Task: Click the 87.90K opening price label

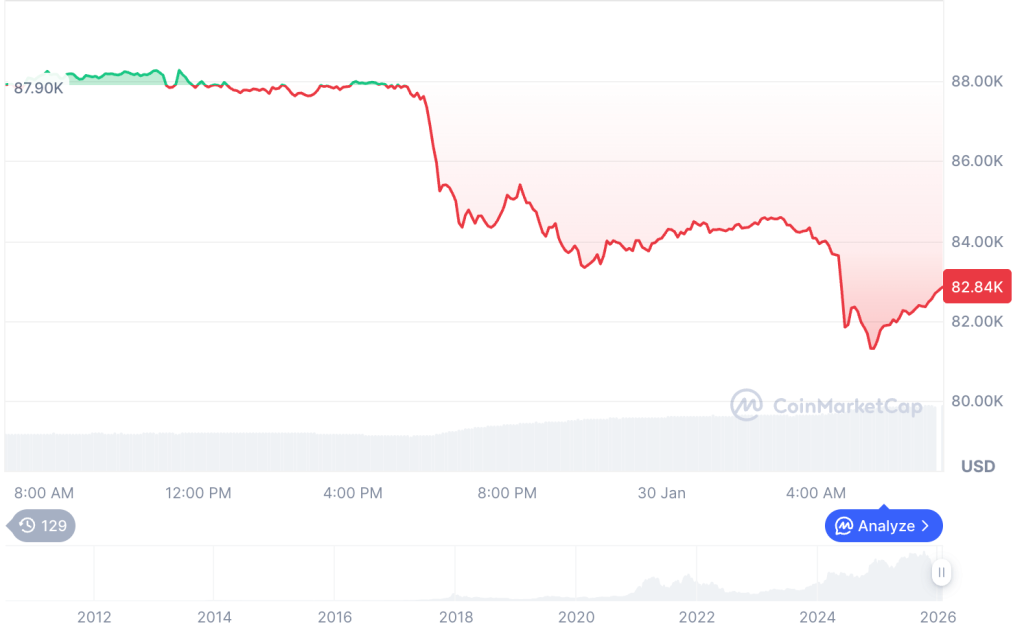Action: point(39,88)
